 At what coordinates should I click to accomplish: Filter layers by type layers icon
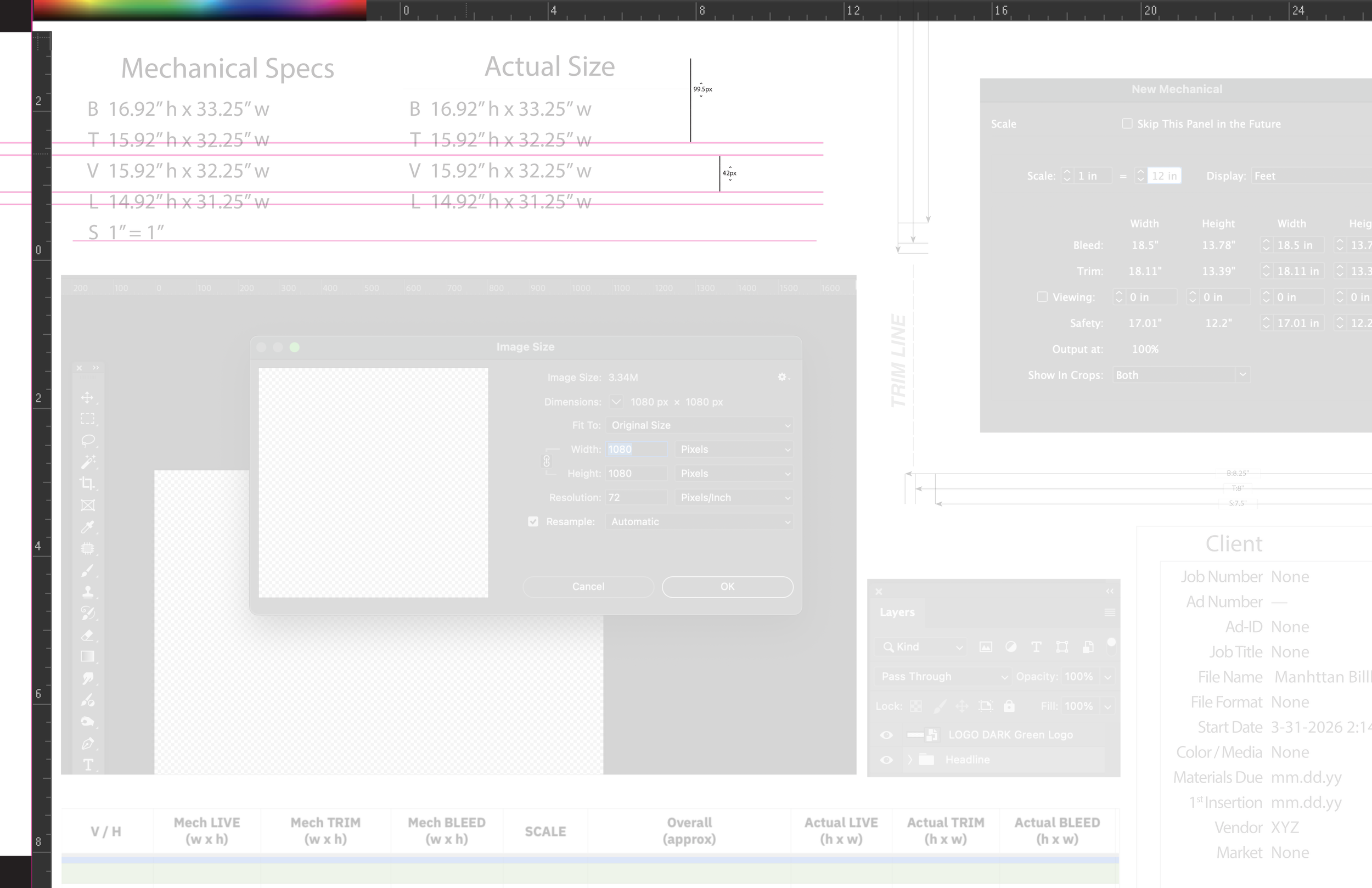[1036, 647]
